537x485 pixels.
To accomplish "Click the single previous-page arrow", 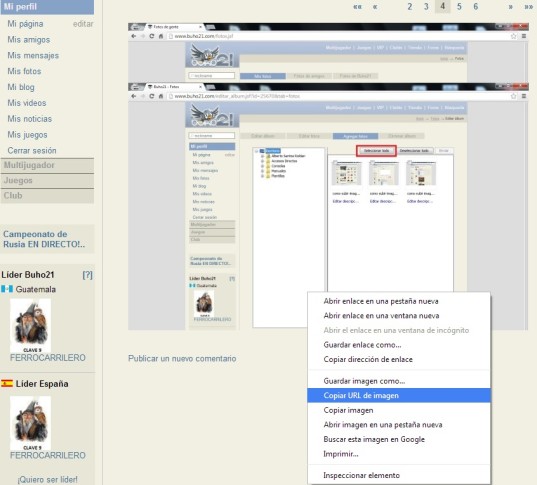I will click(375, 7).
